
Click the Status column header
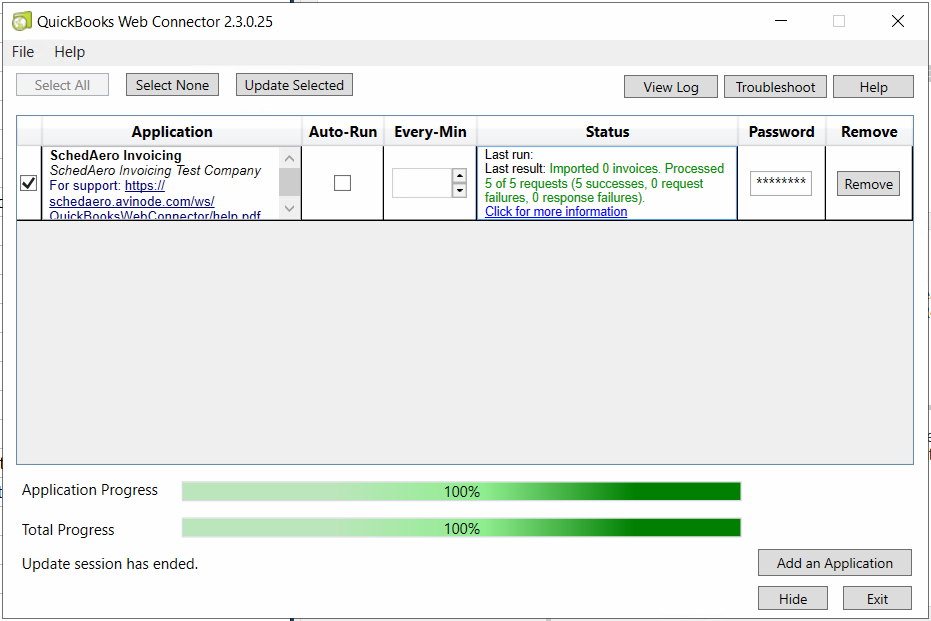607,132
